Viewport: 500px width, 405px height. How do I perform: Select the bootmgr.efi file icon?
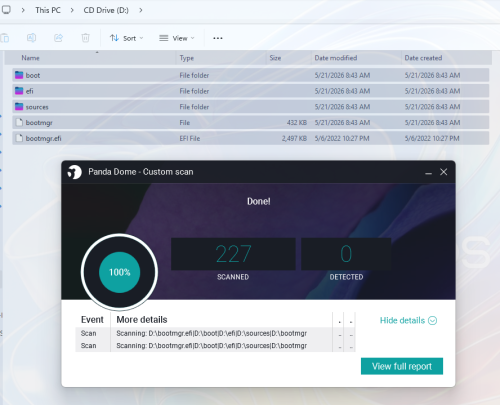pyautogui.click(x=19, y=138)
